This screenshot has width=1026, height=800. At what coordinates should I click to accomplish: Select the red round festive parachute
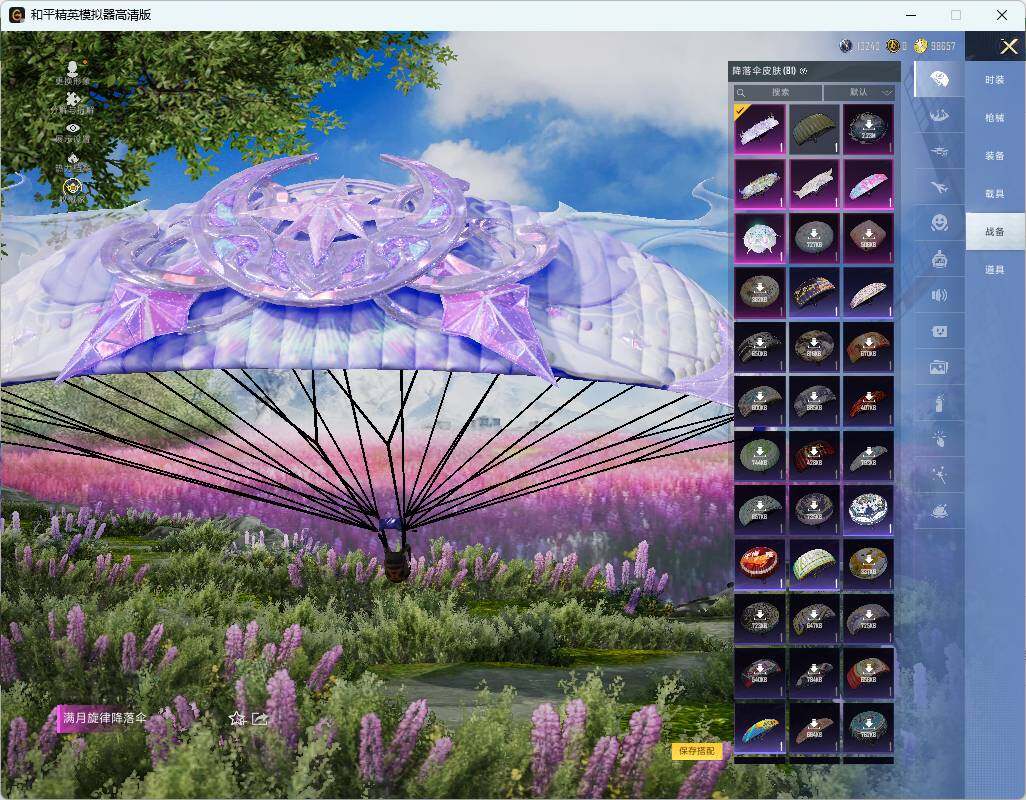(760, 564)
